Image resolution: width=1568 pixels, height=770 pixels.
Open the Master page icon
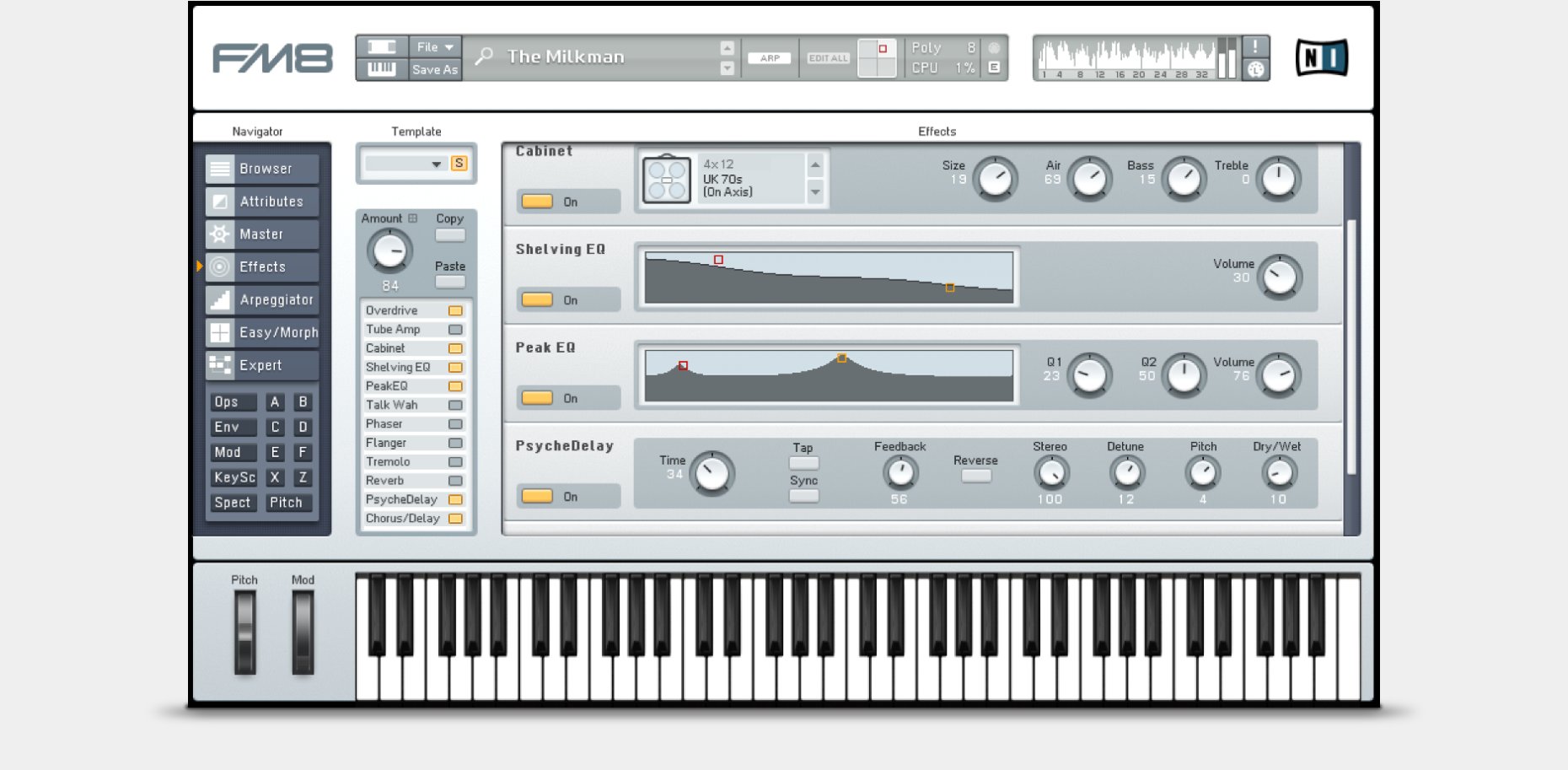pos(220,234)
